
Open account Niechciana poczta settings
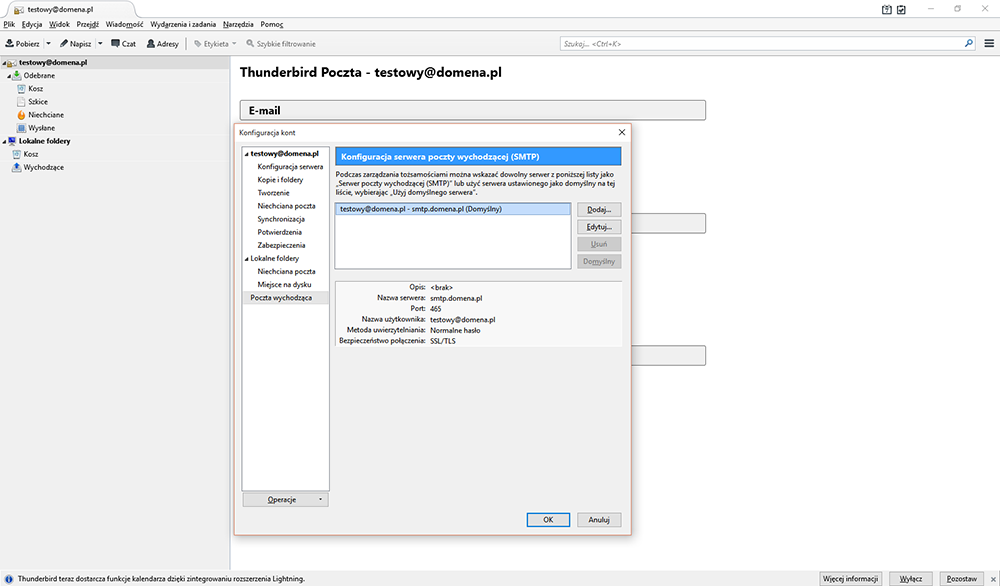(x=286, y=206)
